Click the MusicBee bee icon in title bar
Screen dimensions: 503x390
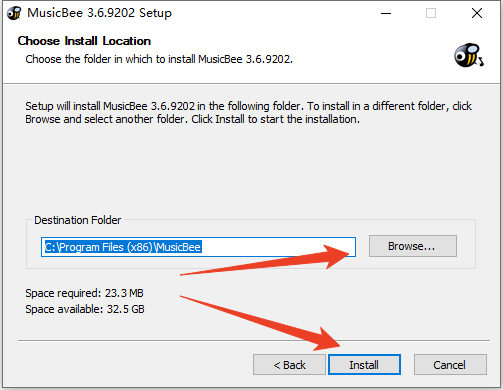14,13
